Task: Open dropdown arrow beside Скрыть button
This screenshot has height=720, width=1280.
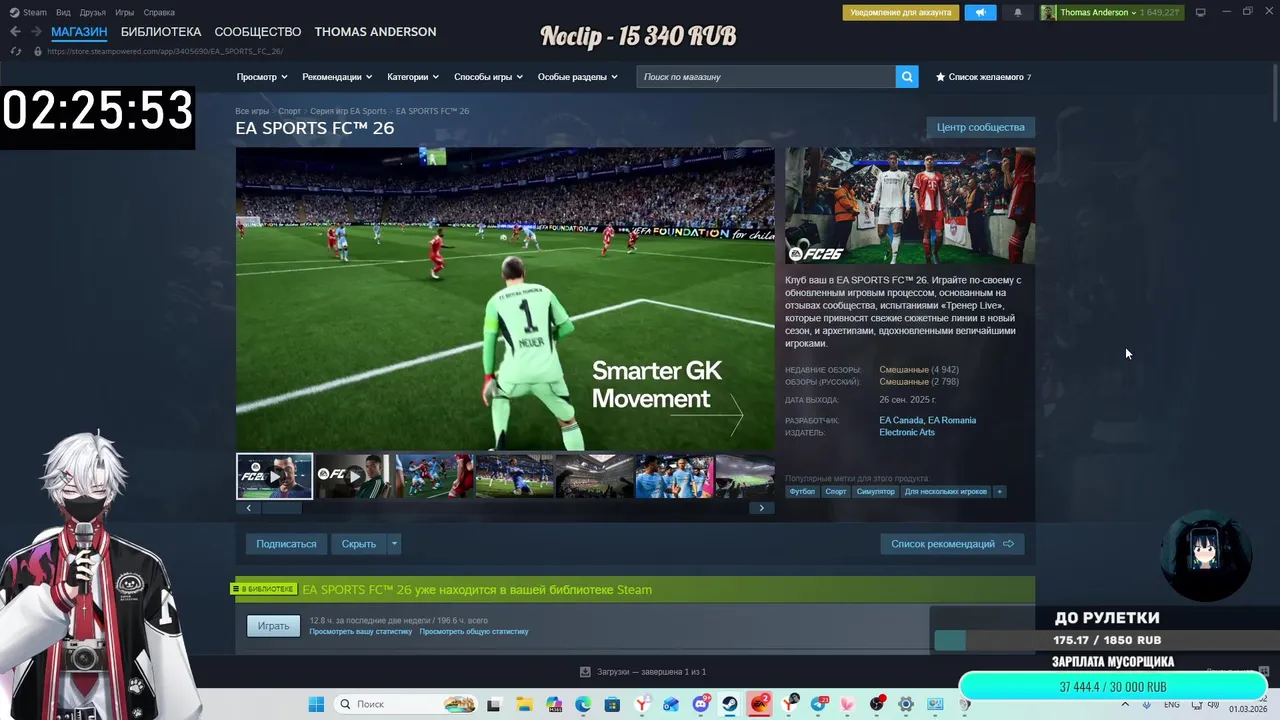Action: pyautogui.click(x=394, y=544)
